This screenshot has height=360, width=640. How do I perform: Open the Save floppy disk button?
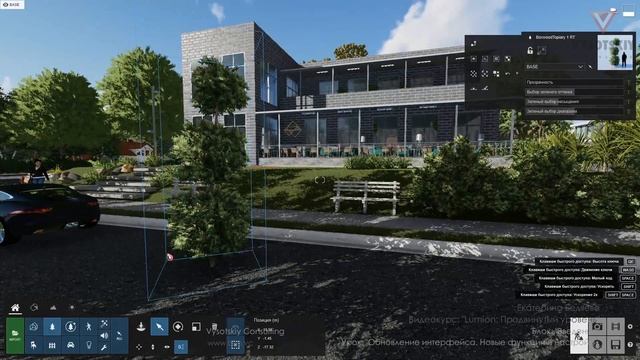616,345
